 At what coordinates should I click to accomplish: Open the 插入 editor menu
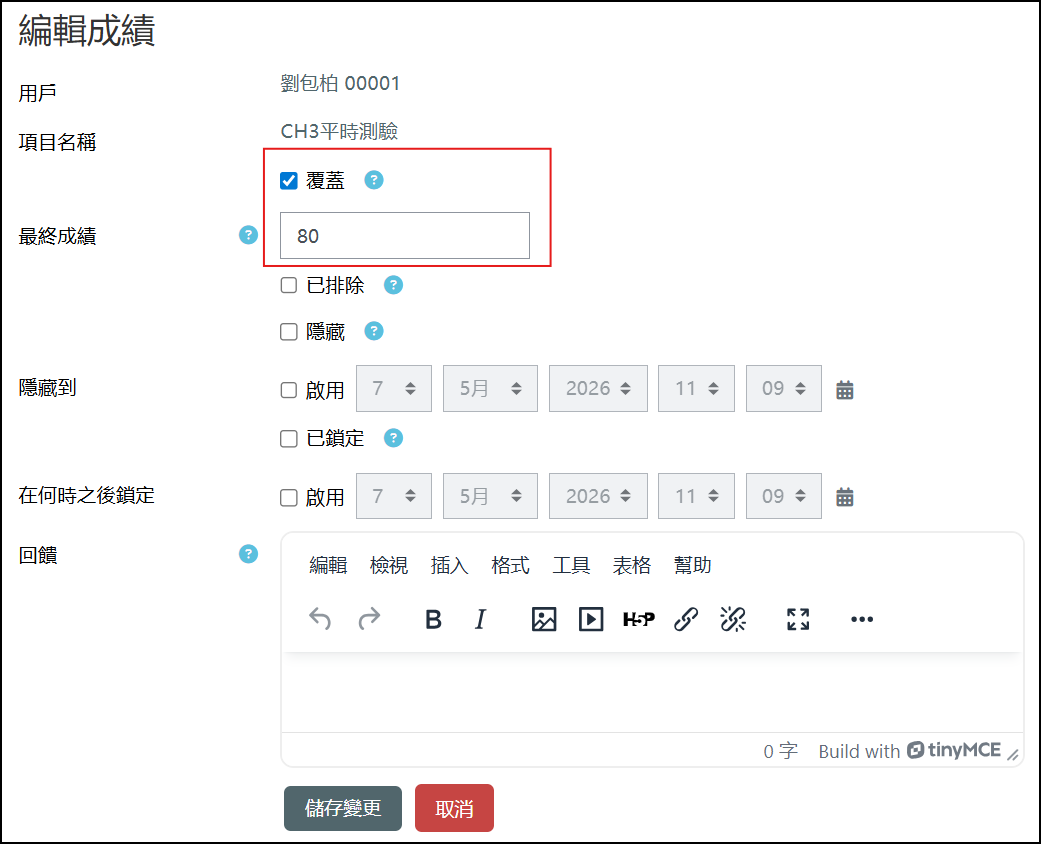pos(449,565)
